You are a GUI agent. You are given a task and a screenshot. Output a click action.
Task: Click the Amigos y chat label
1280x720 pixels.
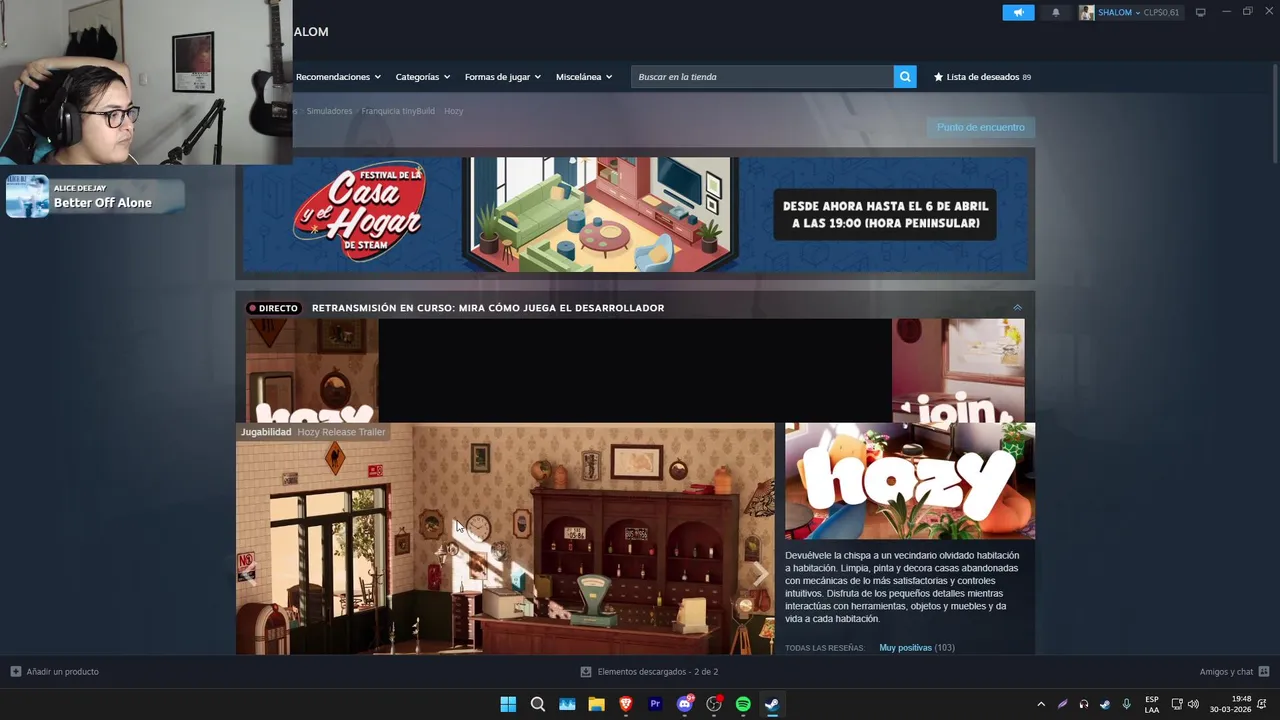point(1226,672)
